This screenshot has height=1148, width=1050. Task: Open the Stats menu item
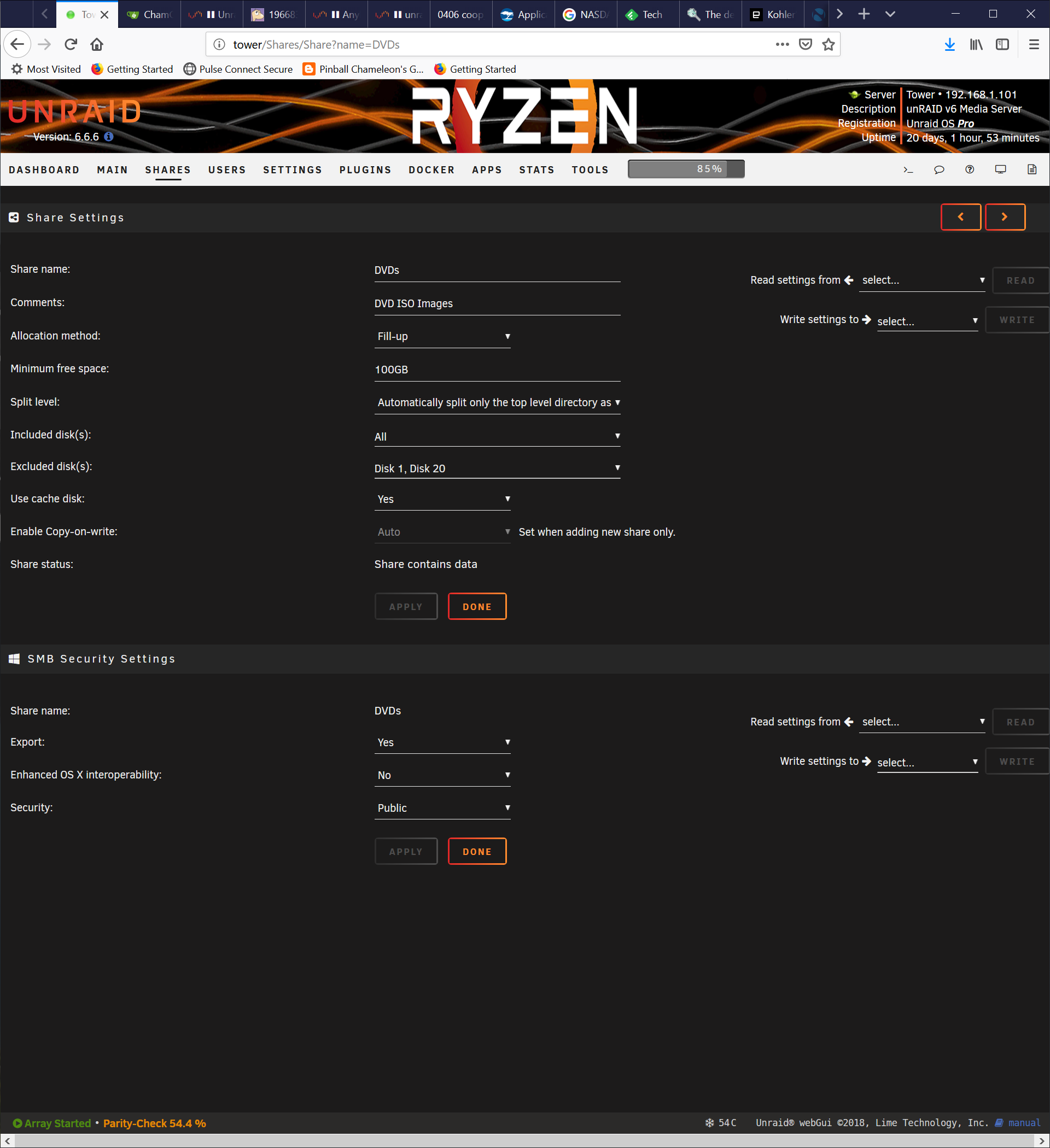coord(536,169)
